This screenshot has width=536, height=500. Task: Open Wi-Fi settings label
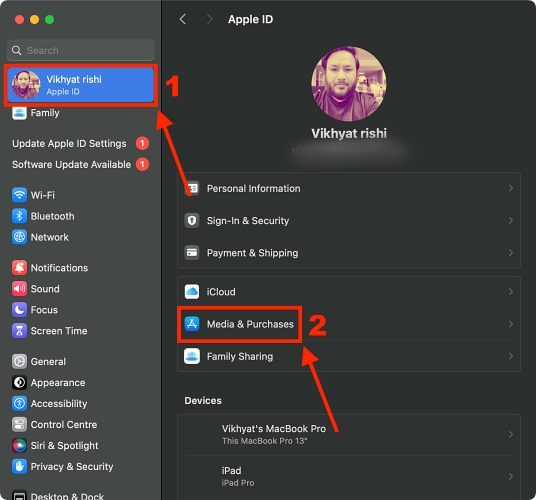(x=43, y=195)
